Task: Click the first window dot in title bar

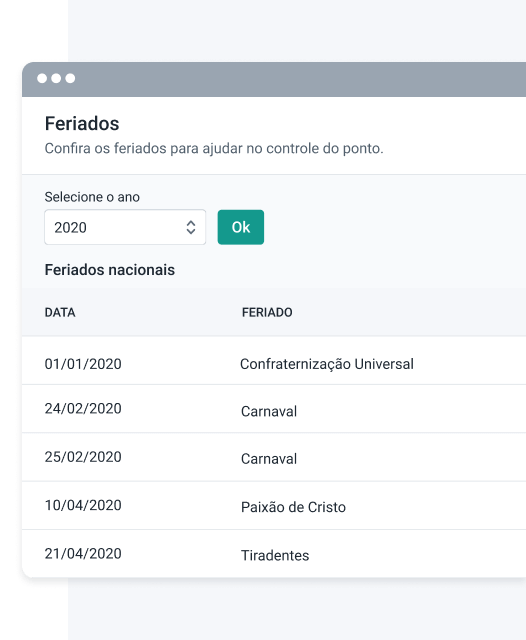Action: click(42, 78)
